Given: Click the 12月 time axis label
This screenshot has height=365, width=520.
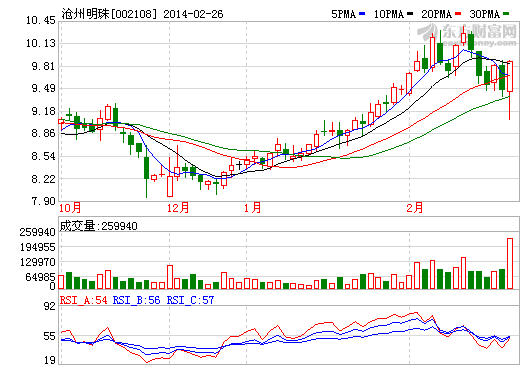Looking at the screenshot, I should coord(178,208).
